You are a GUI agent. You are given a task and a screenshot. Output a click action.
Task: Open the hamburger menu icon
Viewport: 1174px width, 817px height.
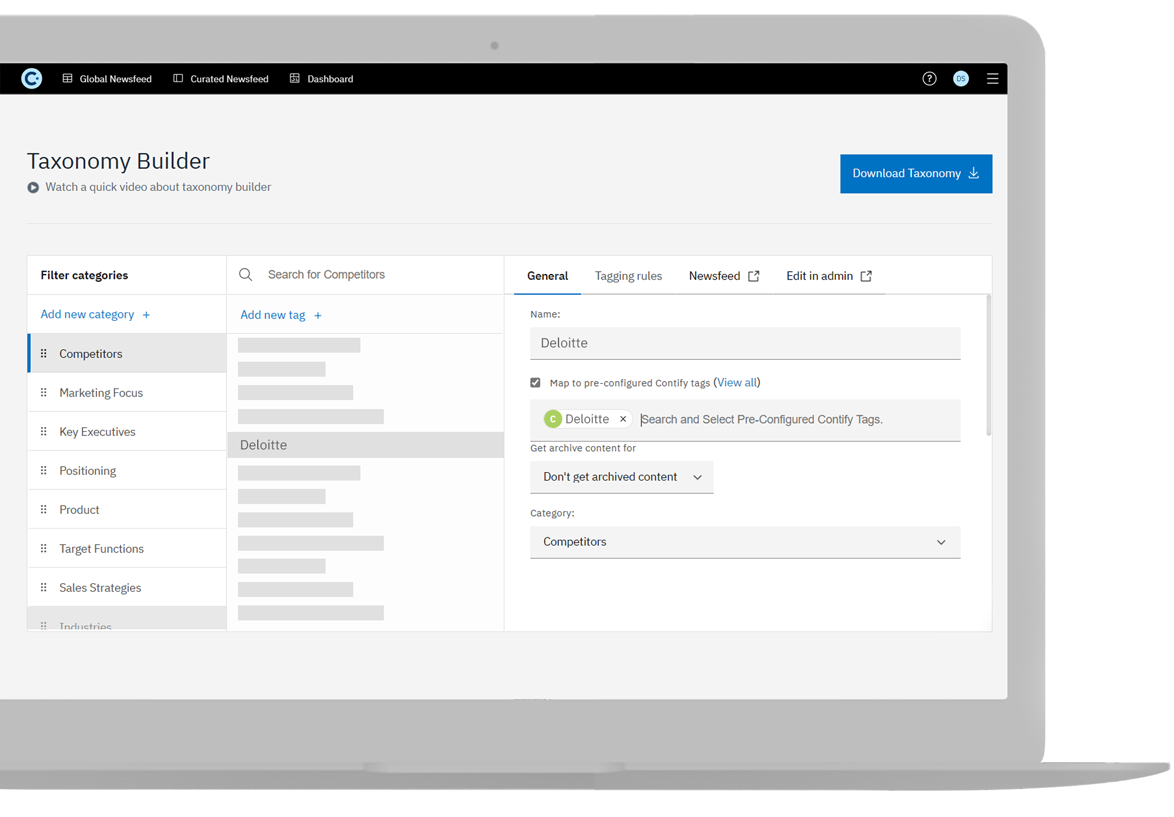[992, 79]
